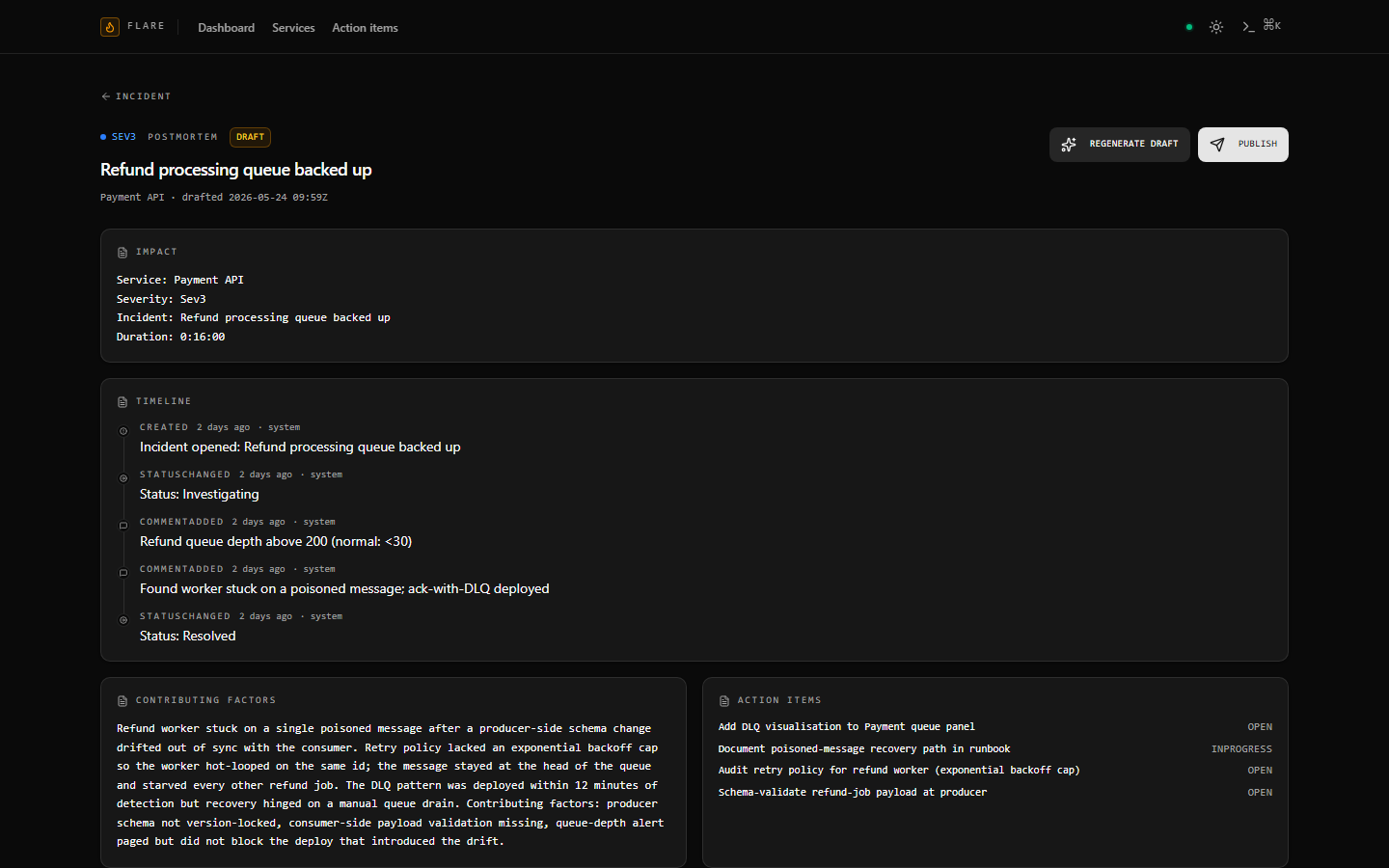This screenshot has height=868, width=1389.
Task: Open 'Add DLQ visualisation to Payment queue panel'
Action: coord(847,727)
